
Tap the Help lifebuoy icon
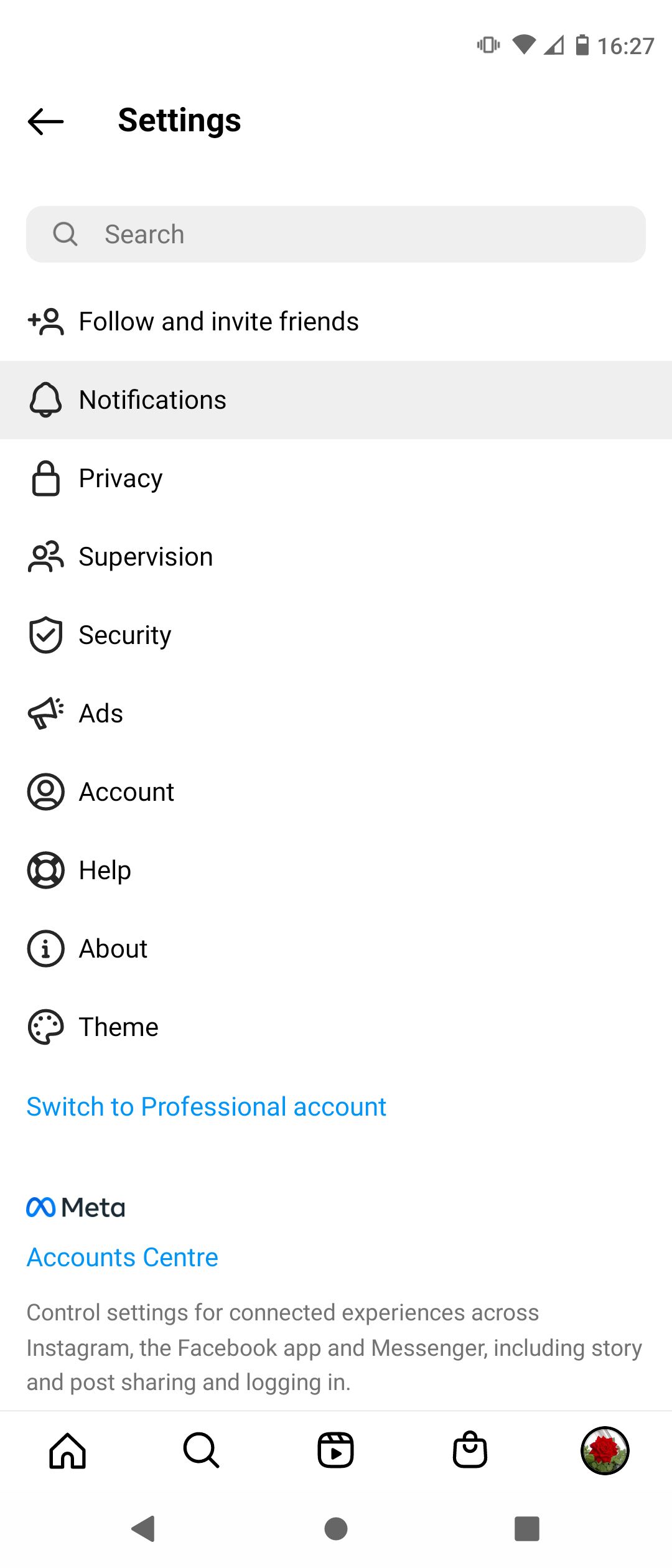pos(45,870)
